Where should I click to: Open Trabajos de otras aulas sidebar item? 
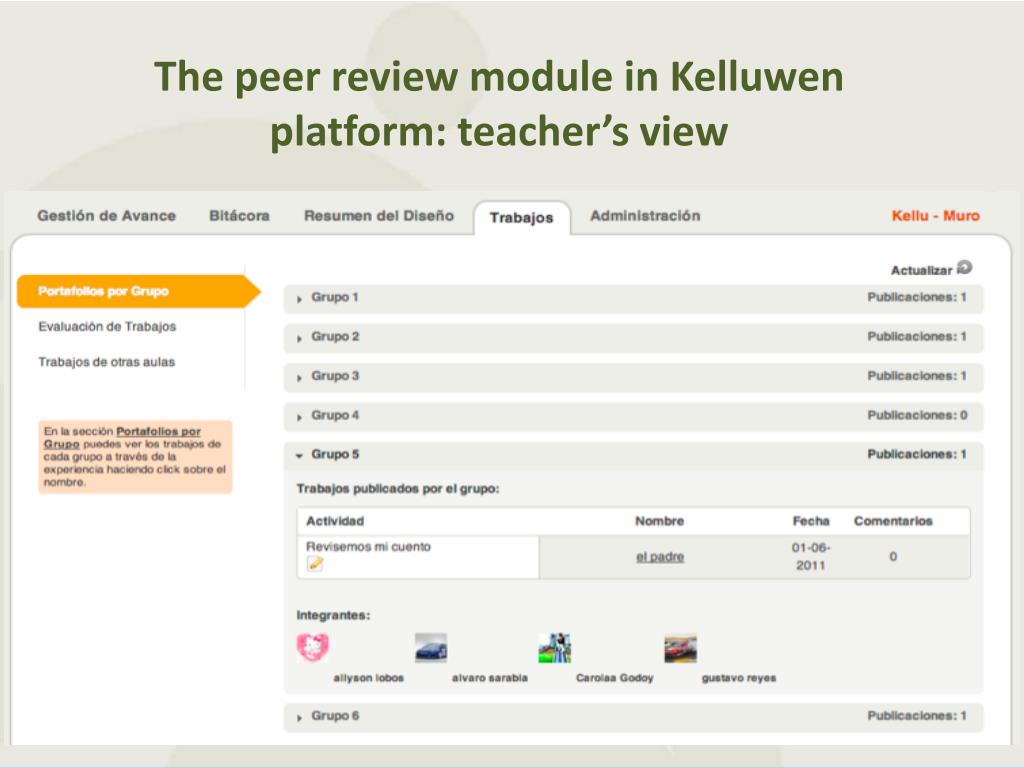[x=106, y=362]
